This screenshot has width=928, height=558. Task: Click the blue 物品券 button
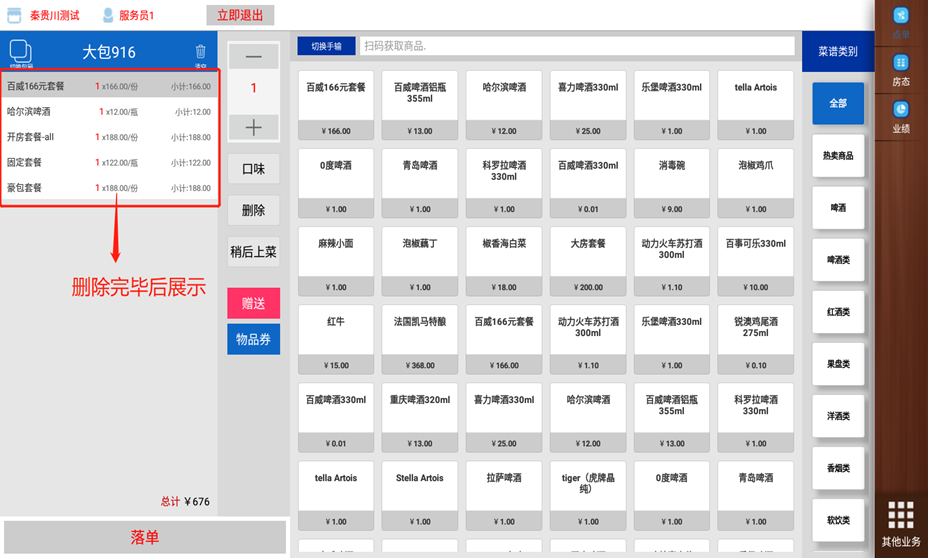coord(253,339)
